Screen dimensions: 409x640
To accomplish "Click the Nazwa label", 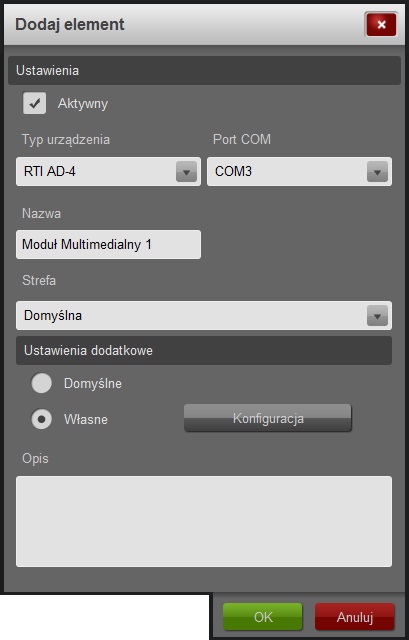I will pyautogui.click(x=41, y=213).
